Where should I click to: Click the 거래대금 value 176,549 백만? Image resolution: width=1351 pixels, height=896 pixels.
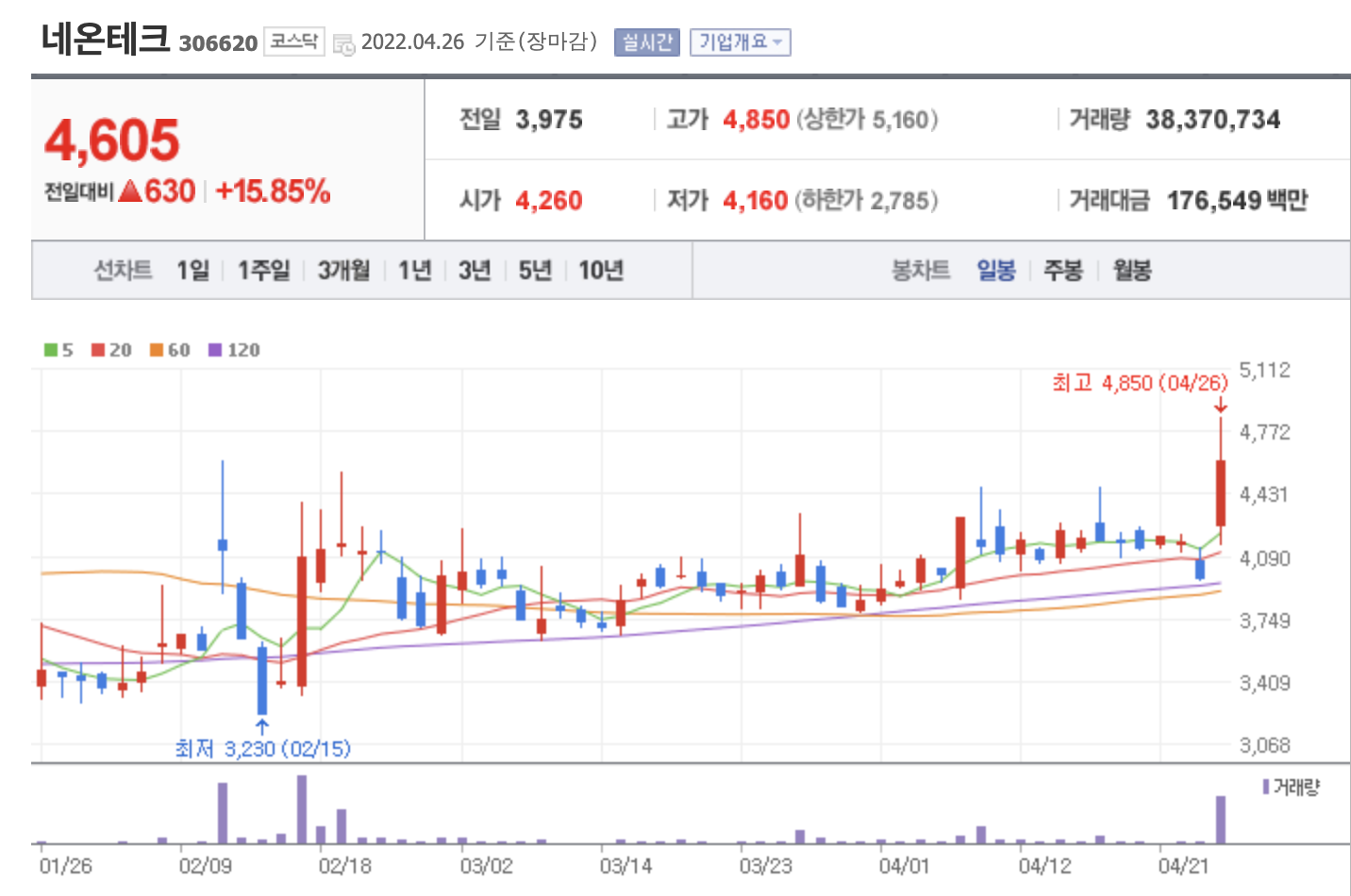pyautogui.click(x=1237, y=201)
